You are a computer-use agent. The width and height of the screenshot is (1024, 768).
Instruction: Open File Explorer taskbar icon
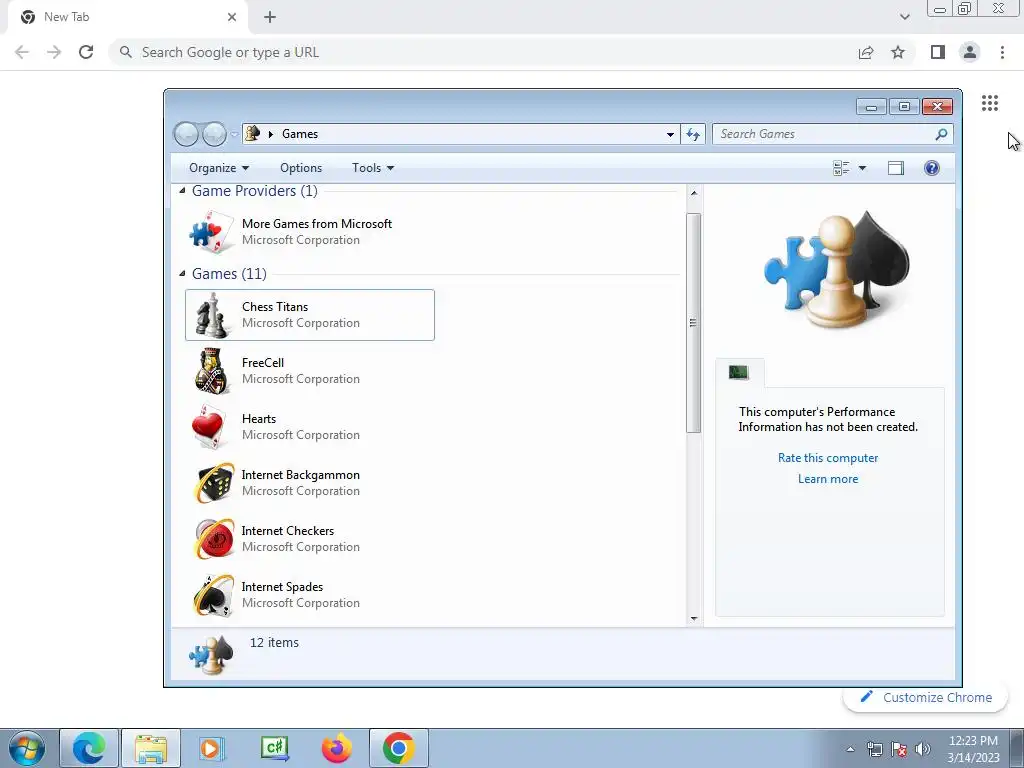click(x=151, y=748)
